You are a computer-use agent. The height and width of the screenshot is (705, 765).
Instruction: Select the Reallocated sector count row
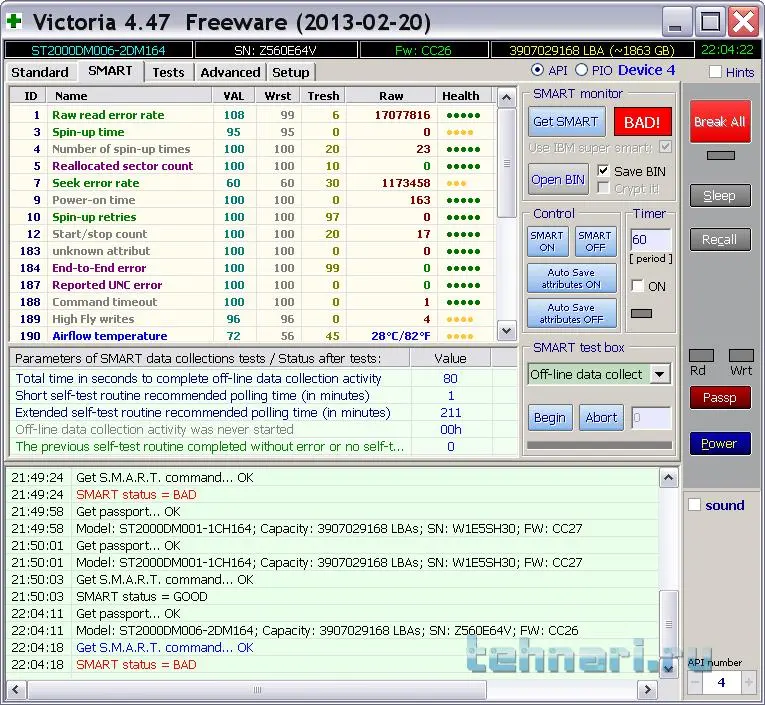pyautogui.click(x=253, y=166)
